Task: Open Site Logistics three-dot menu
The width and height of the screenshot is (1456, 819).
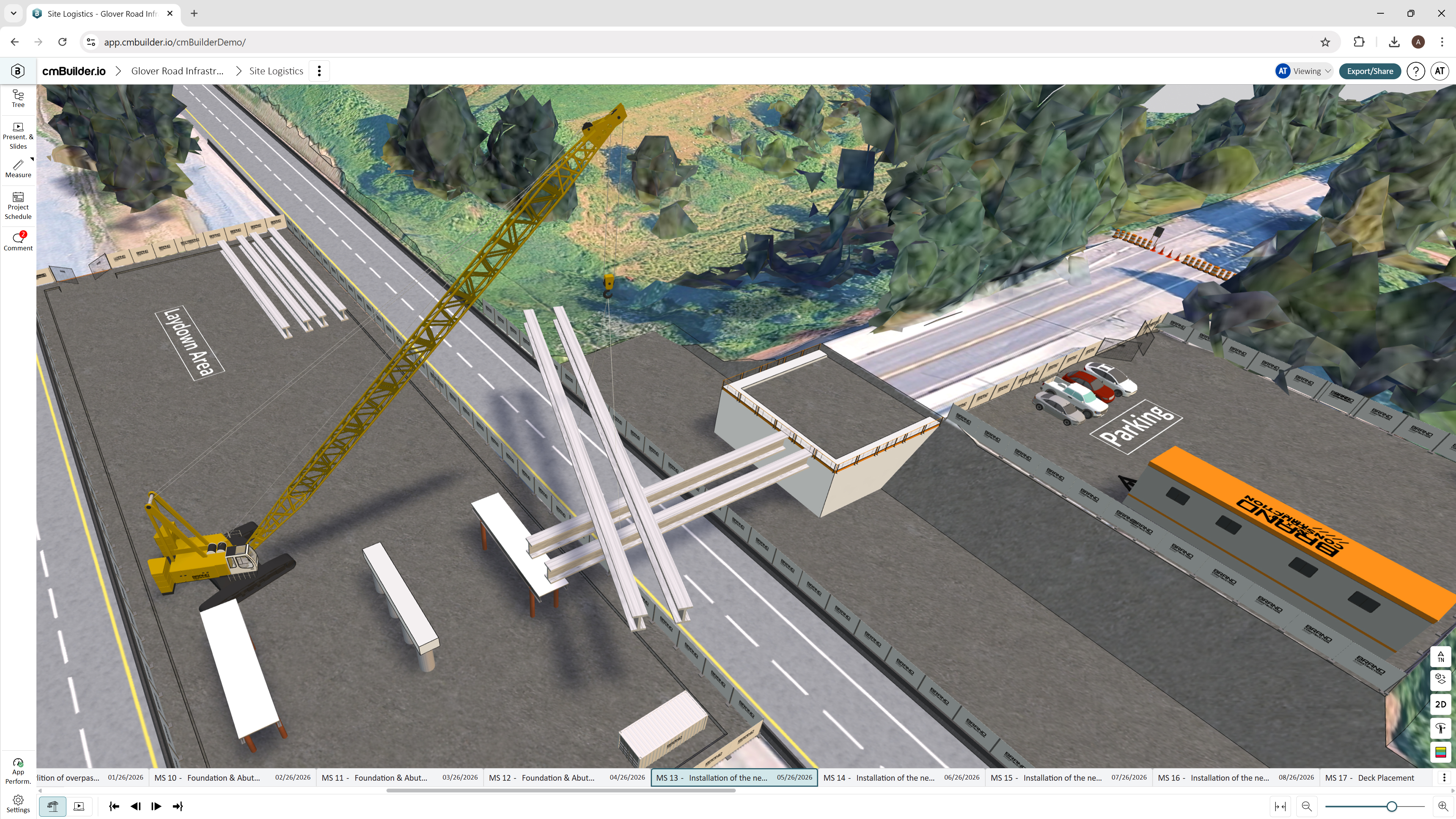Action: tap(319, 71)
